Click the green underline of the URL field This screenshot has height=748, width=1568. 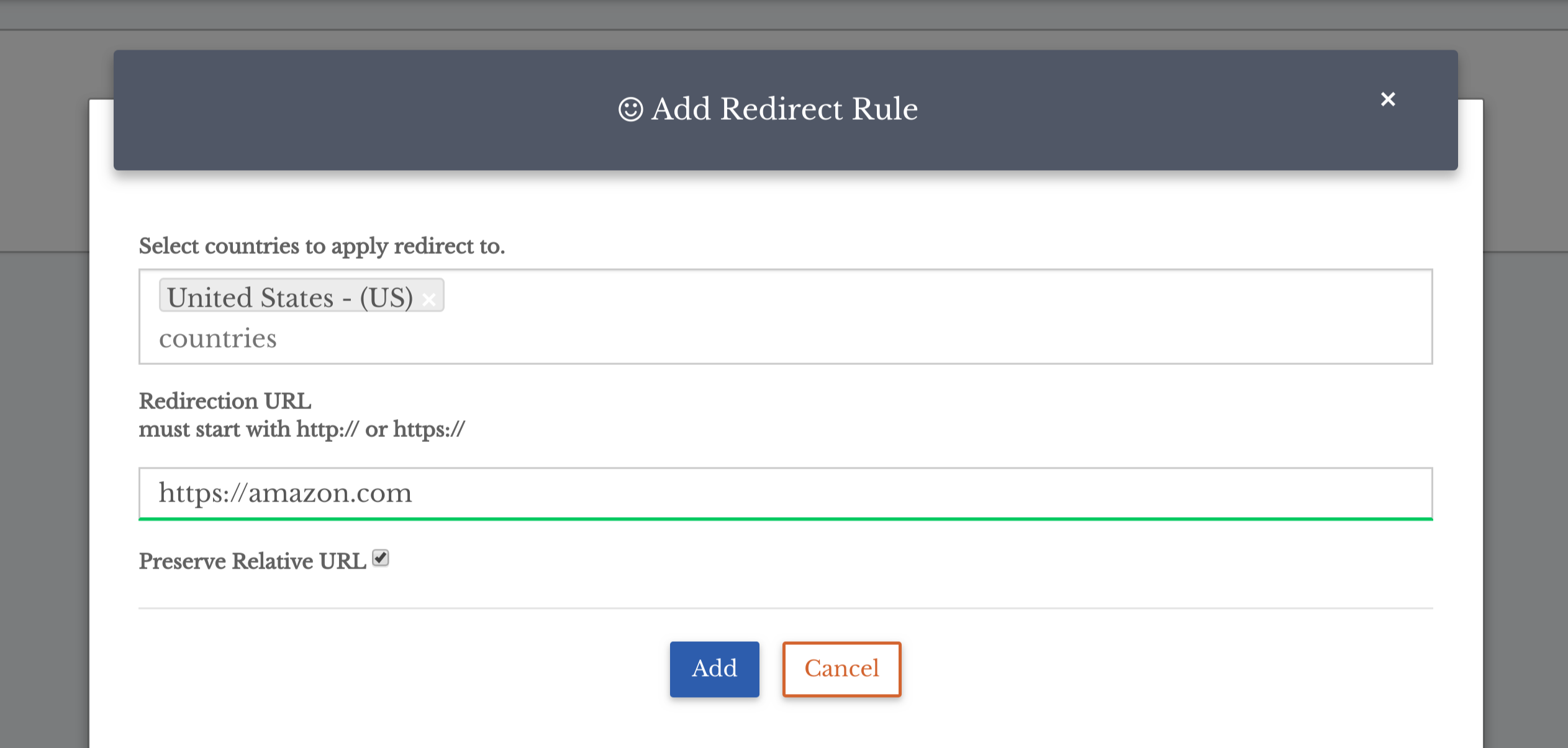coord(786,518)
